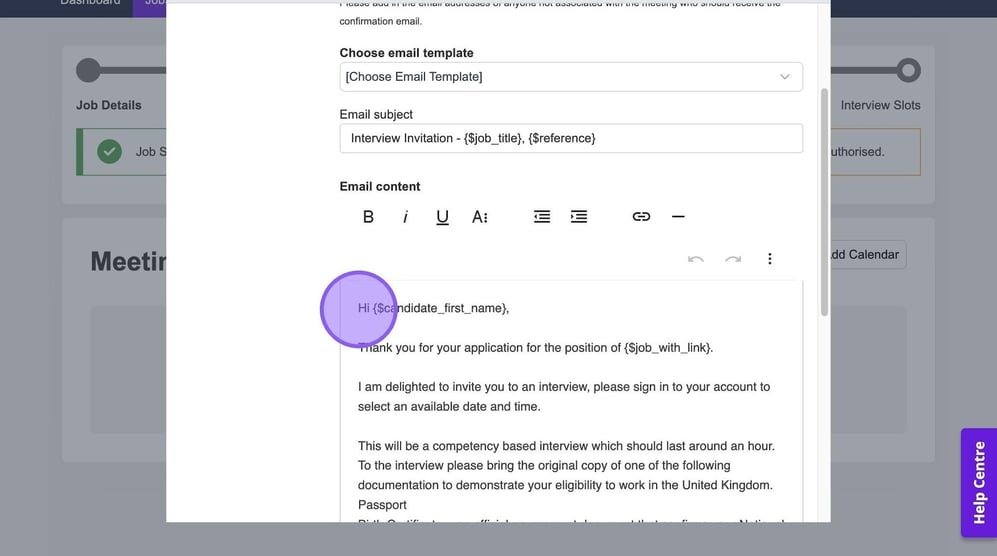Open the Choose Email Template dropdown
Screen dimensions: 997x556
coord(570,77)
